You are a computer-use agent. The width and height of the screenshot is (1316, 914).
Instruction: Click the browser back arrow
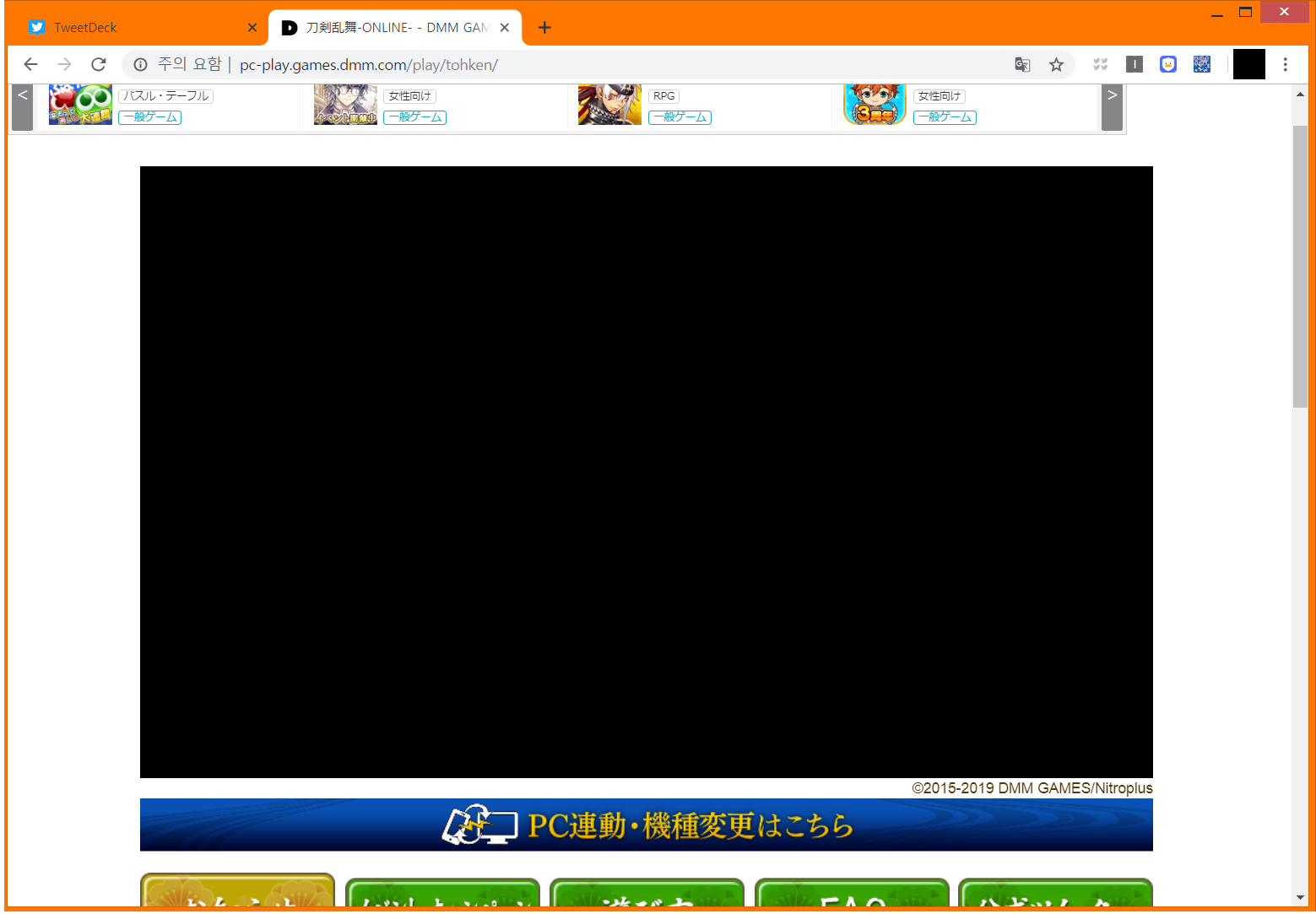click(x=31, y=64)
